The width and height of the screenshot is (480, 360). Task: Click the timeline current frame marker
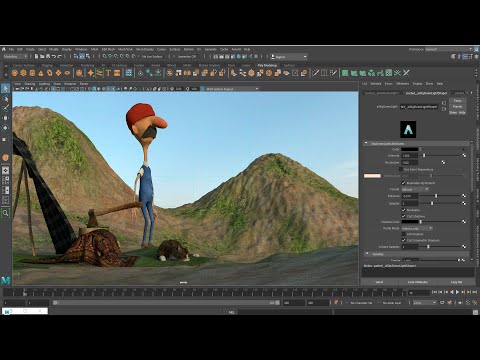tap(25, 293)
